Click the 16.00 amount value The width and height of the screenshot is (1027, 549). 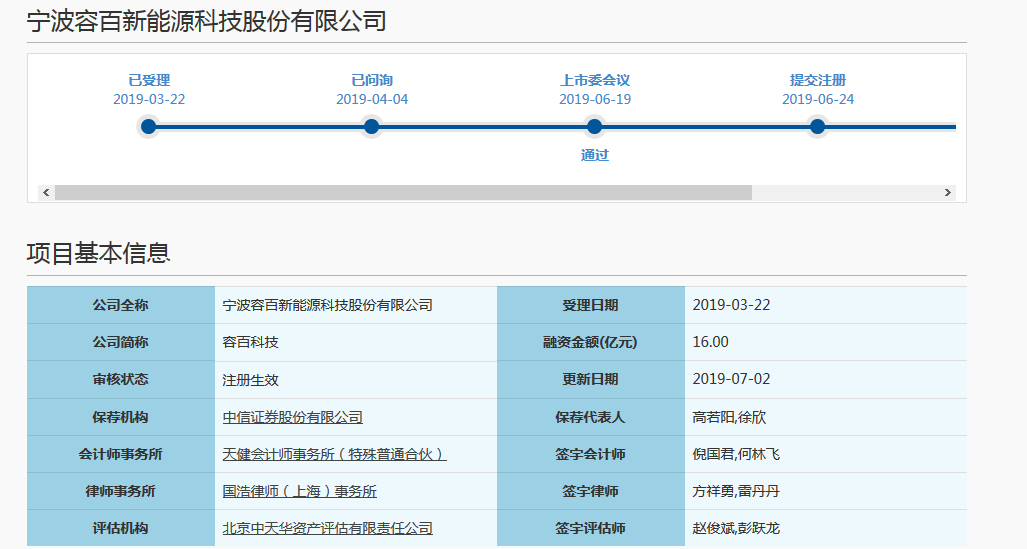(x=711, y=342)
